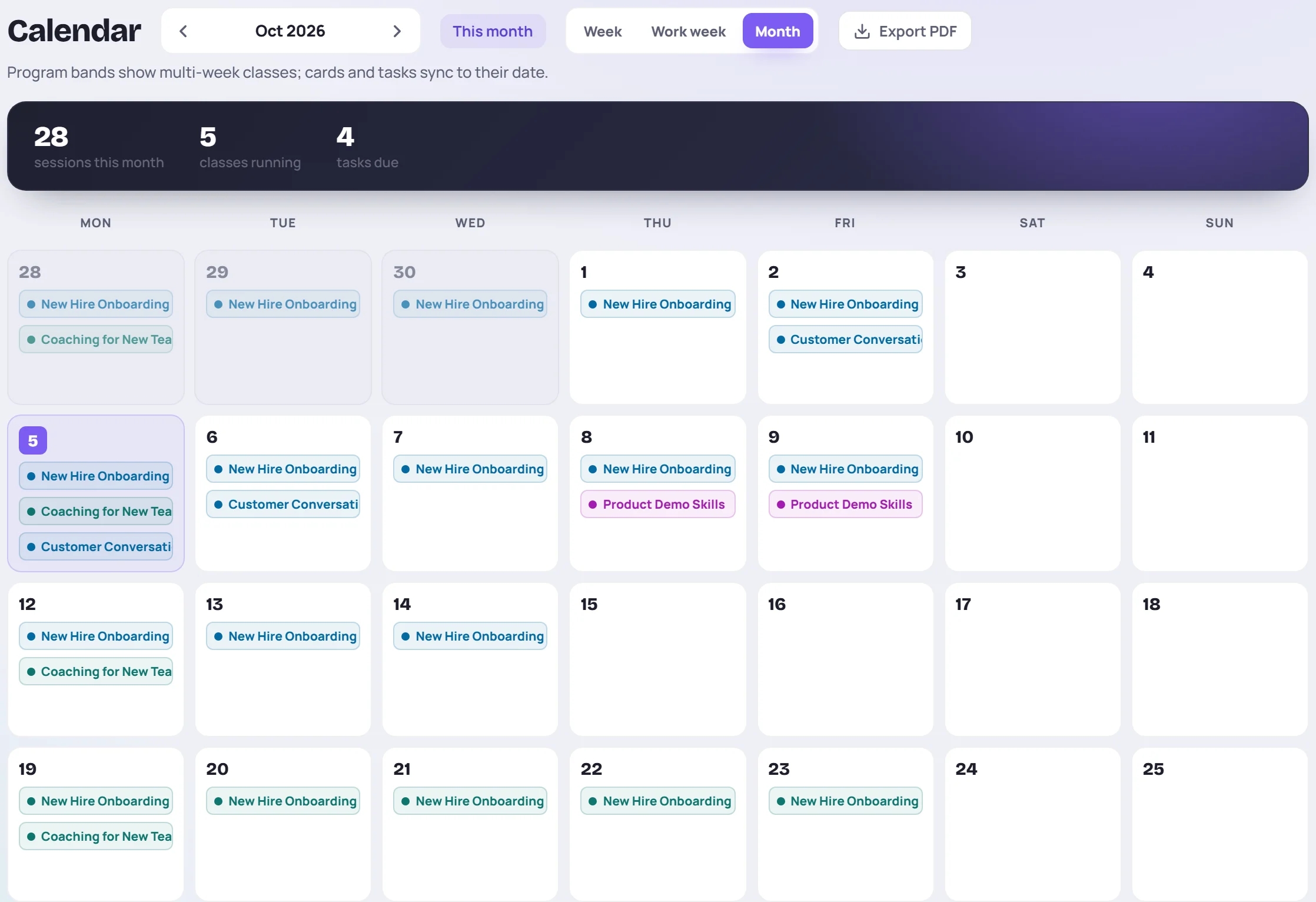Open New Hire Onboarding on Oct 23

[x=846, y=801]
